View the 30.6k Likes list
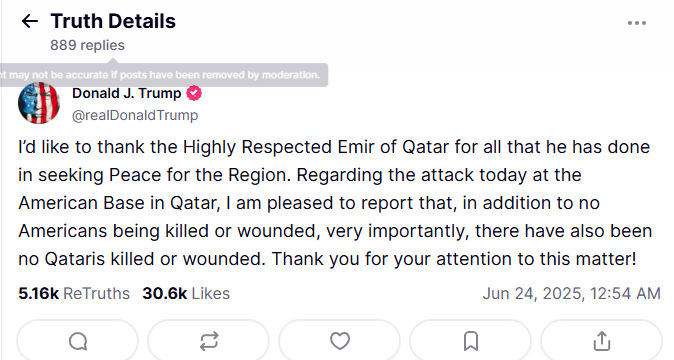 point(186,293)
